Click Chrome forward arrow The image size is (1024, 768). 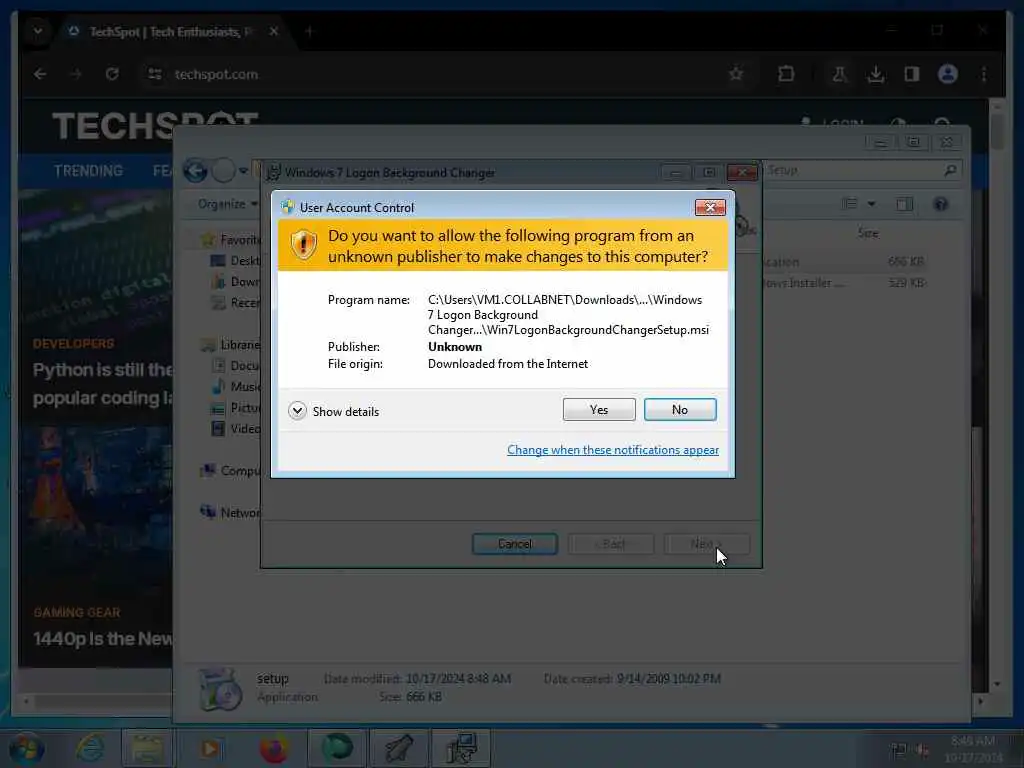76,74
